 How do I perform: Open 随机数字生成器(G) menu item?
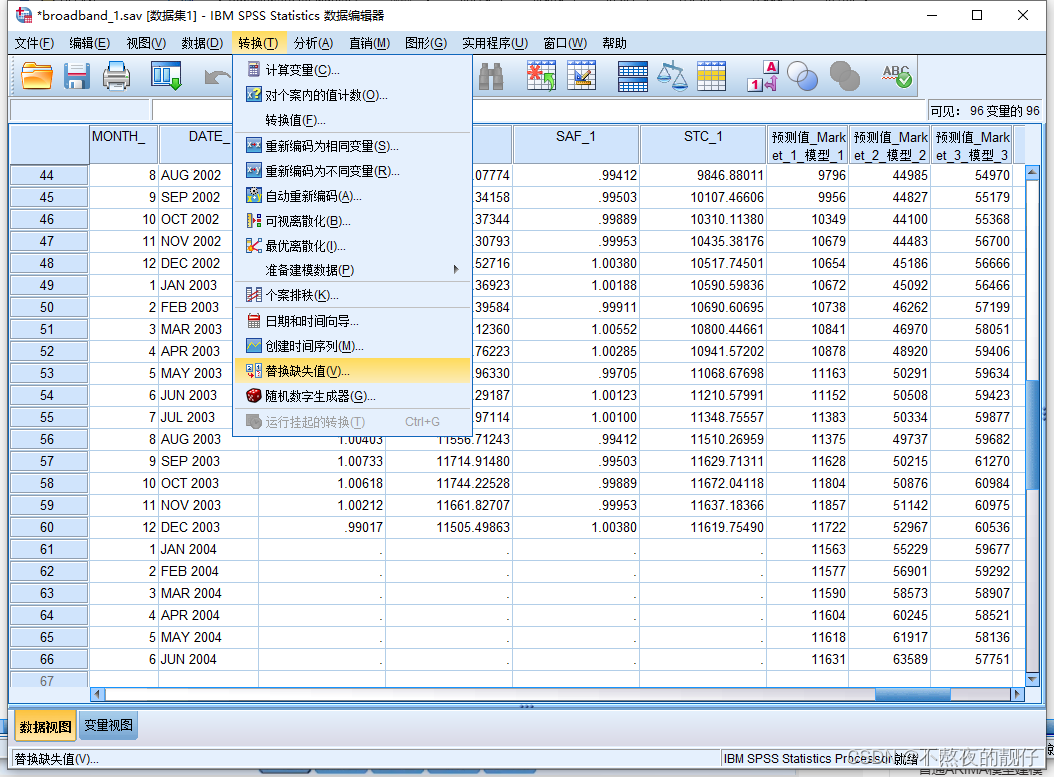click(352, 396)
